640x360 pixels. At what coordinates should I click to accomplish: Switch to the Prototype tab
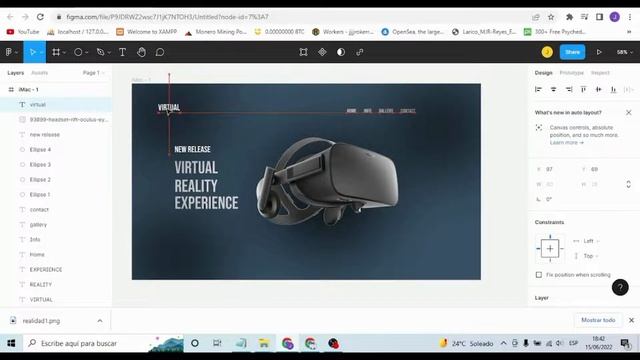(x=571, y=73)
